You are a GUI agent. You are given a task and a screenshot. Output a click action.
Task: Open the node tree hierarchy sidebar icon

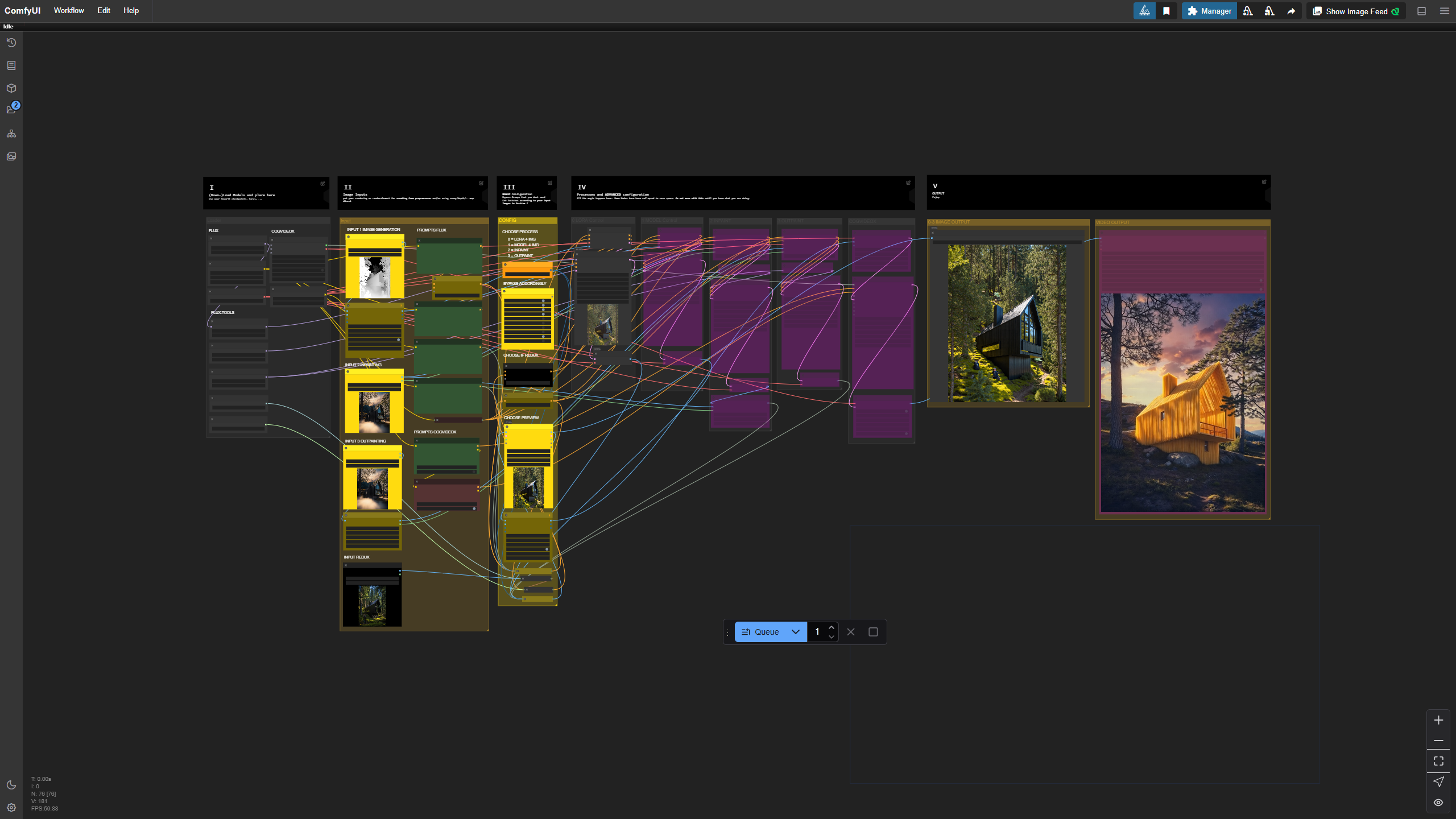point(11,134)
